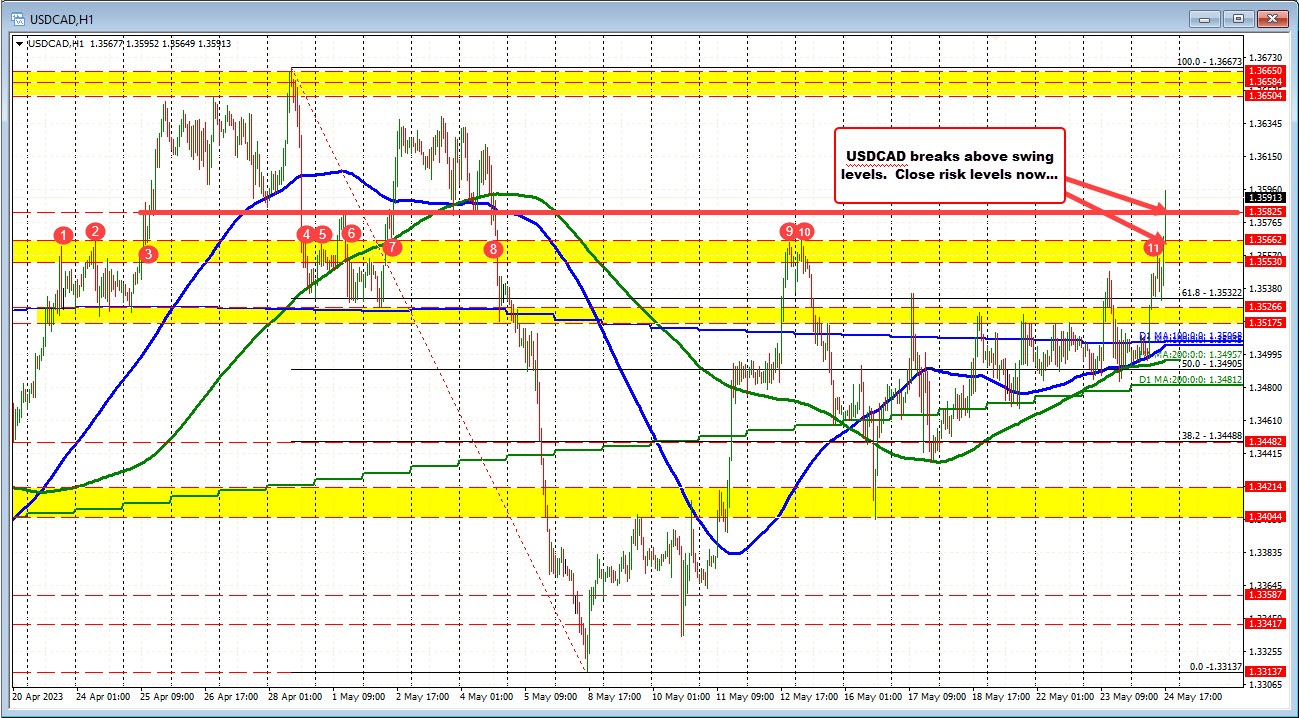The width and height of the screenshot is (1299, 718).
Task: Click red price label 1.34214
Action: point(1264,487)
